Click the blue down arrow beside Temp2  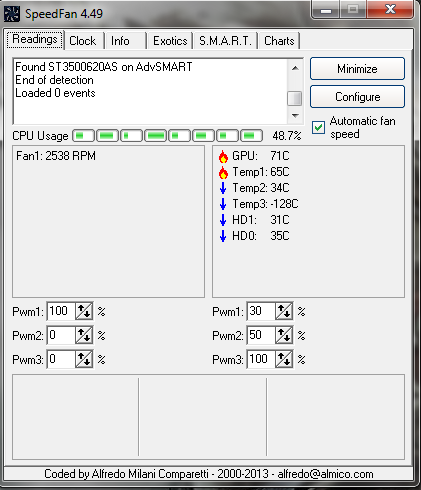(x=223, y=188)
